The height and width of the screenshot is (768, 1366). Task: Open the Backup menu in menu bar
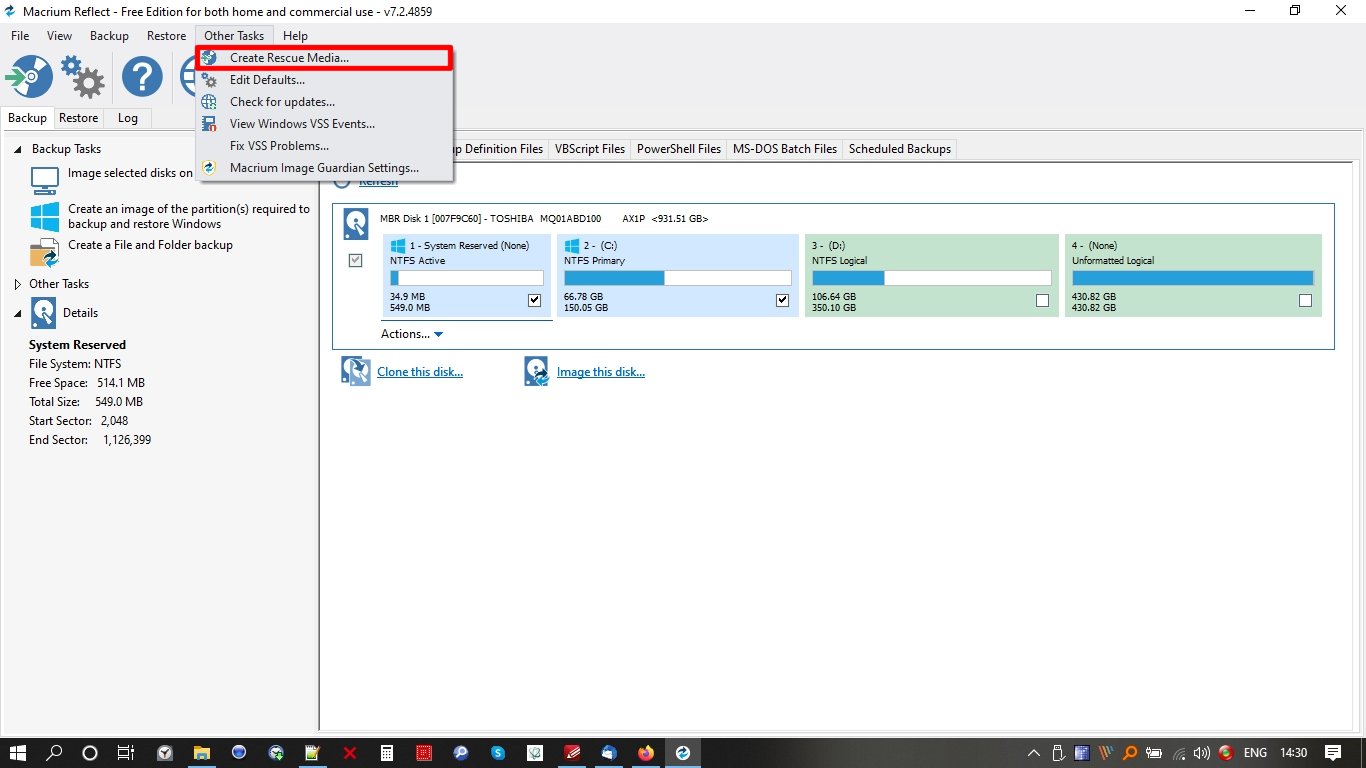point(109,36)
